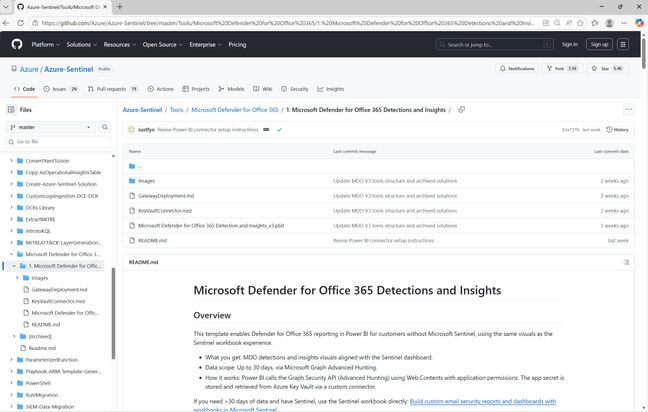View commit check status checkmark
The width and height of the screenshot is (648, 412).
[279, 130]
